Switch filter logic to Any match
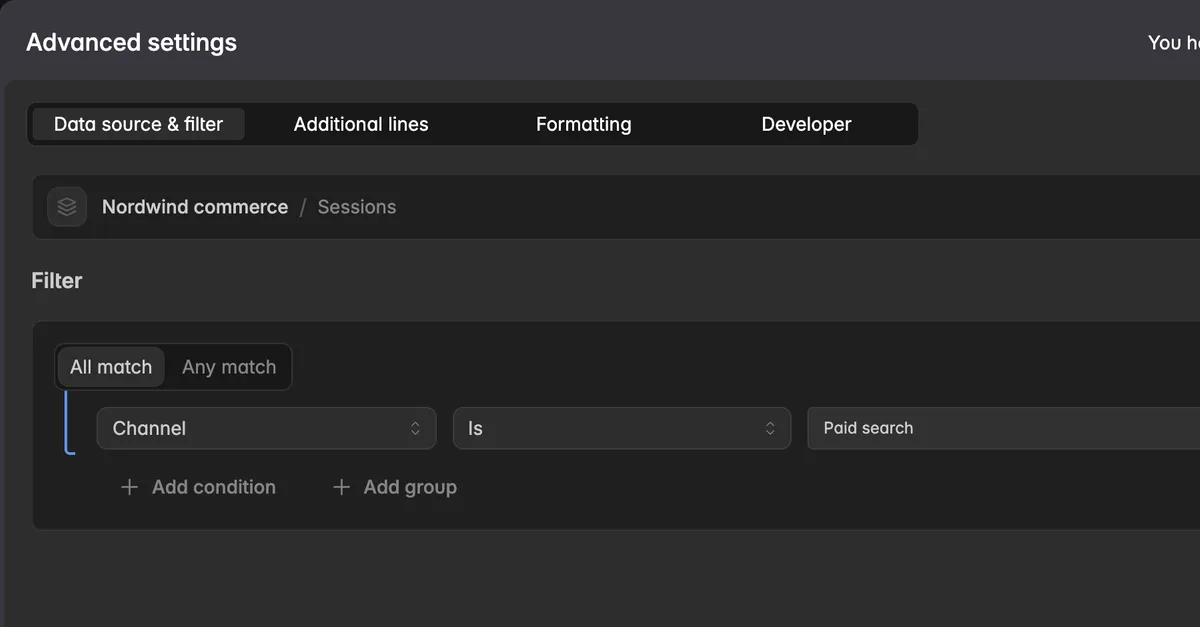This screenshot has height=627, width=1200. click(x=229, y=367)
